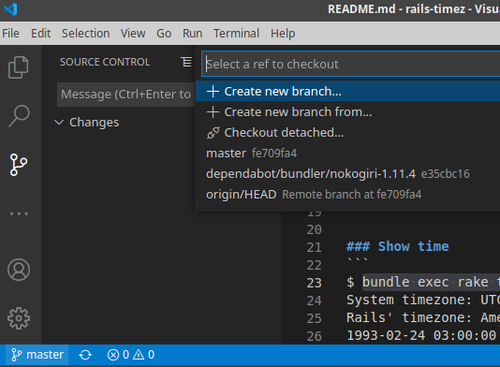Toggle view as tree icon in Source Control
The image size is (500, 367).
pyautogui.click(x=186, y=62)
